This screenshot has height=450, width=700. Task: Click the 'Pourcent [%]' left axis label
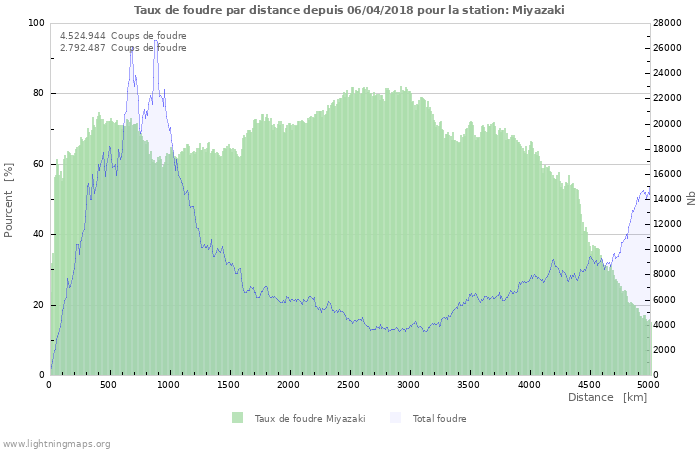click(9, 199)
